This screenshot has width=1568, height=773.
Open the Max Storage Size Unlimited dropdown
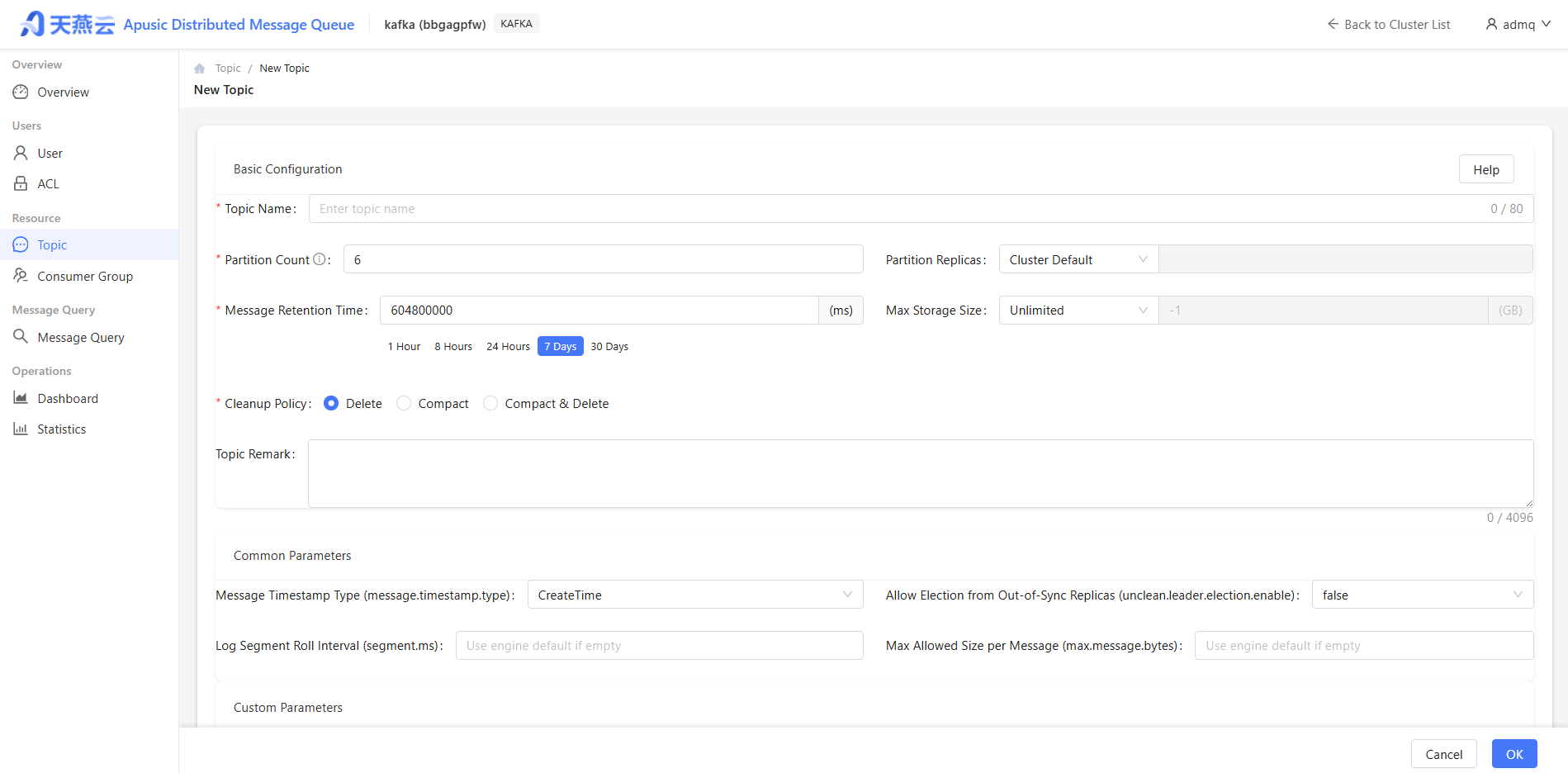[1078, 311]
